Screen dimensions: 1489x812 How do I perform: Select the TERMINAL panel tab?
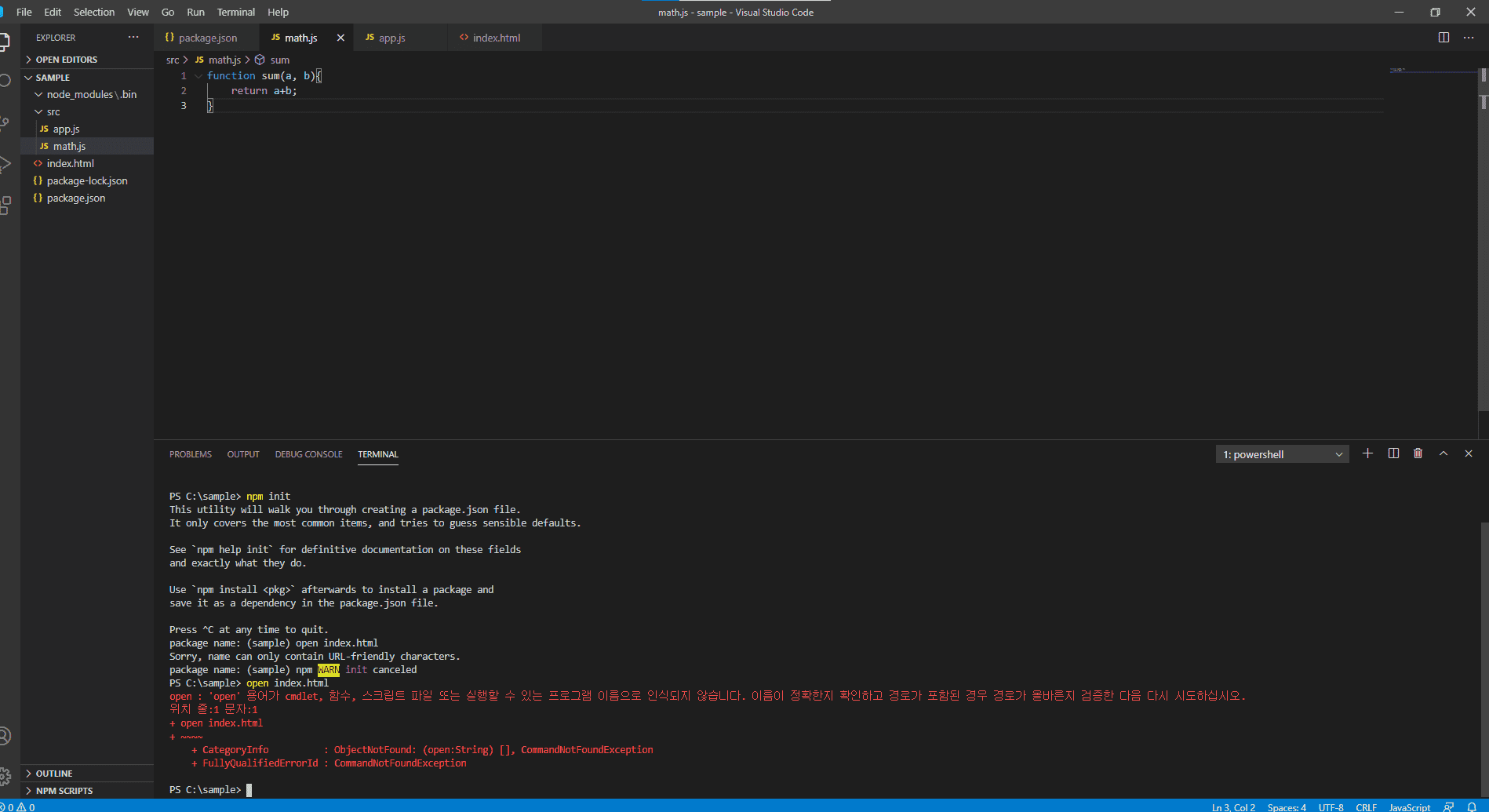tap(378, 454)
